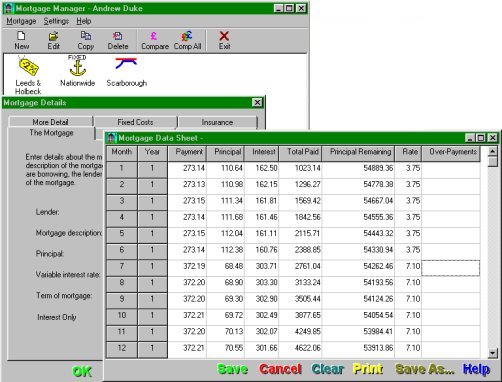Click the Over-Payments cell for month 7
Image resolution: width=502 pixels, height=382 pixels.
[451, 268]
